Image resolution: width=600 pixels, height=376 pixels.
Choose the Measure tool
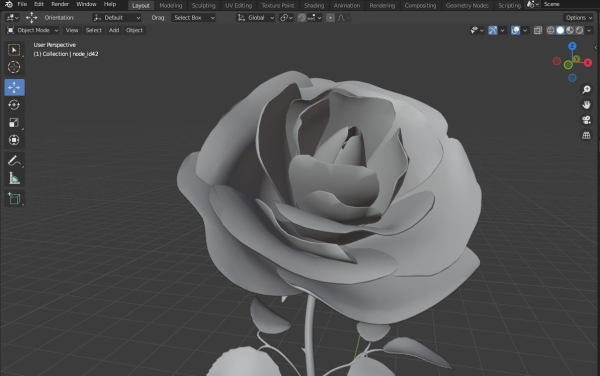(x=14, y=179)
